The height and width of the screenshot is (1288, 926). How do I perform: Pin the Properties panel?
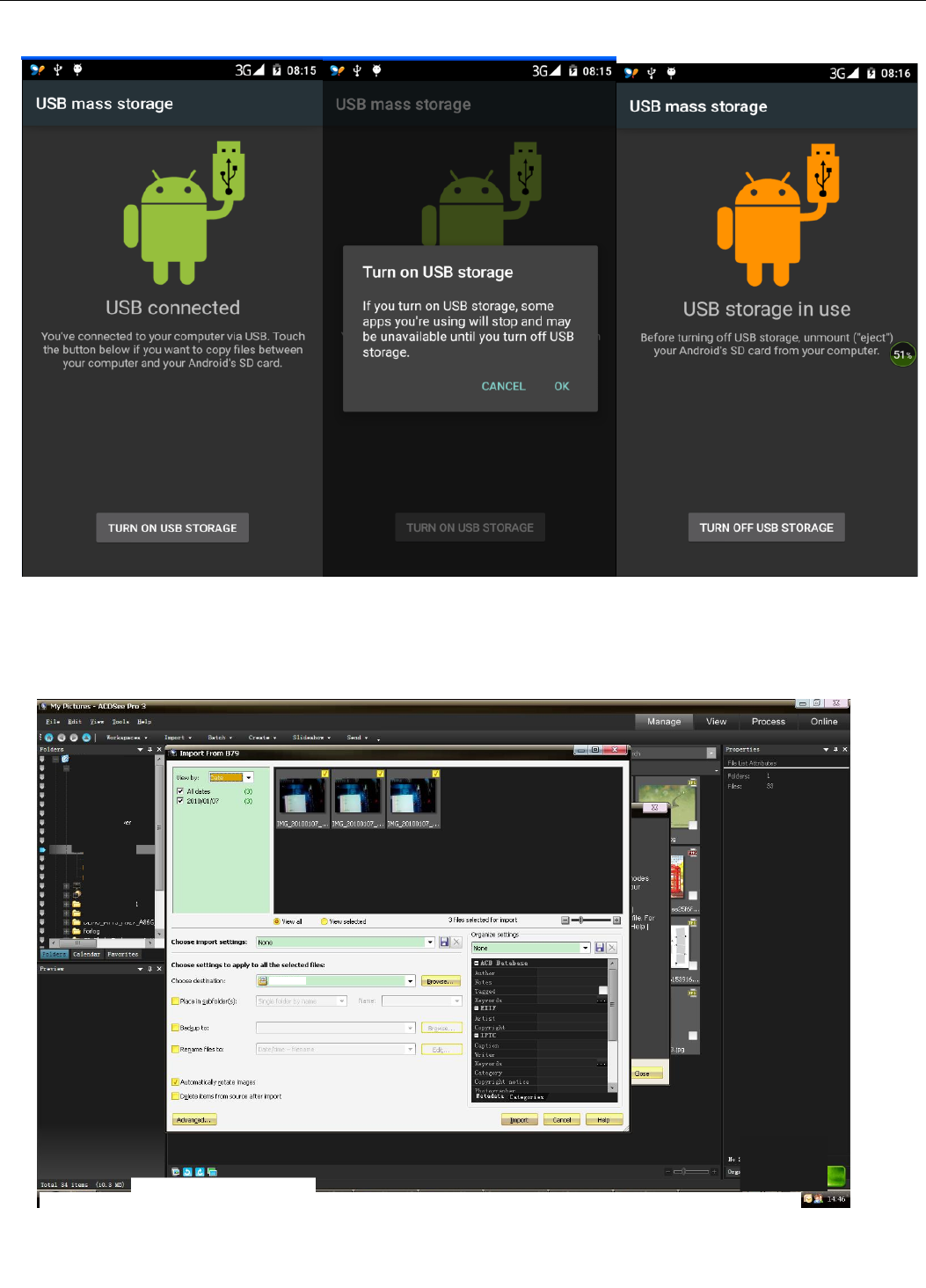[835, 750]
